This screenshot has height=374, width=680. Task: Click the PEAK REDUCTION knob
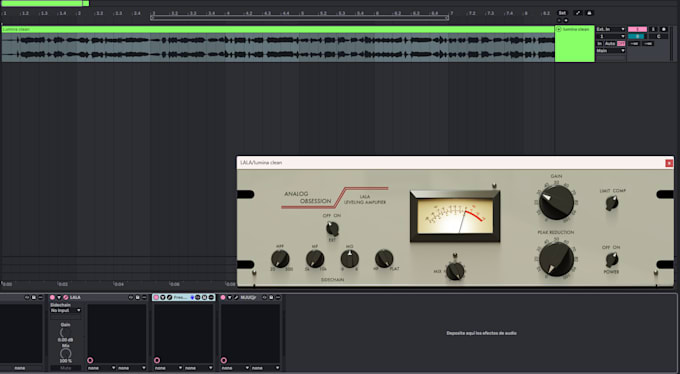coord(556,259)
